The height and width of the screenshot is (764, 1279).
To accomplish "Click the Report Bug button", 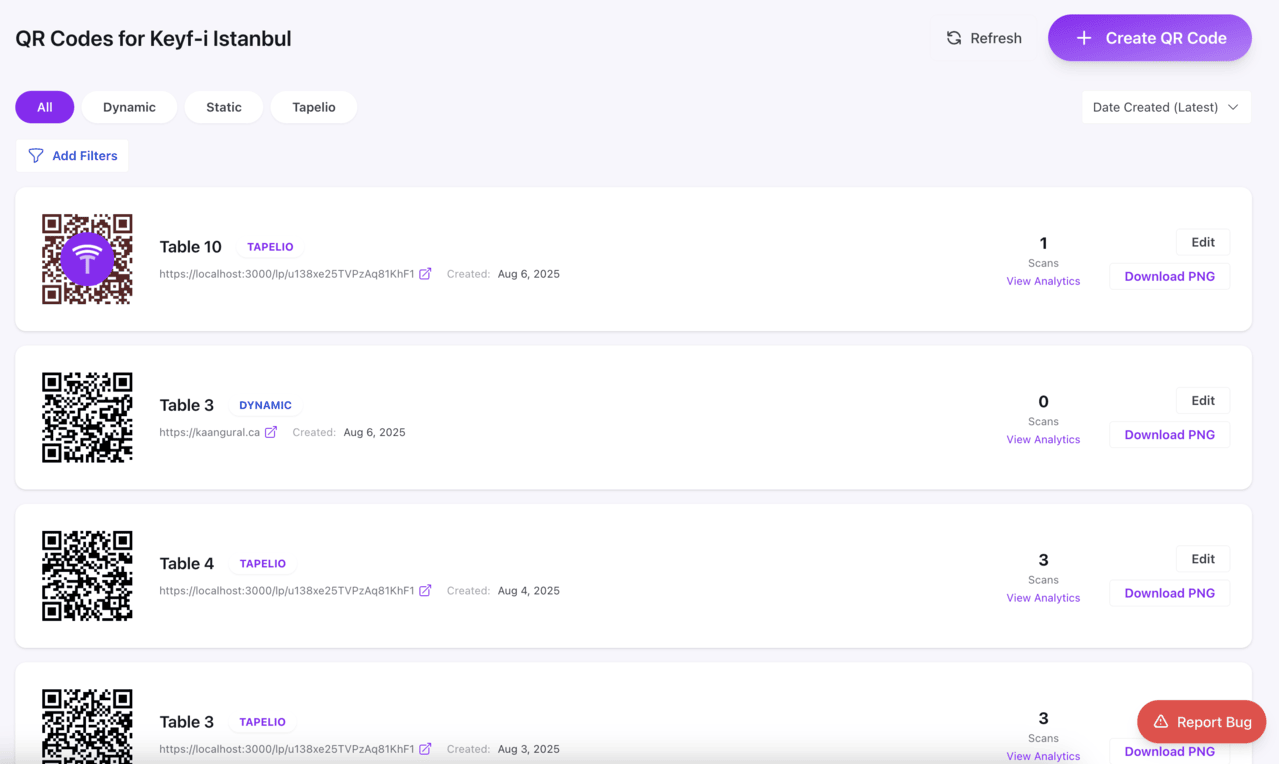I will (x=1201, y=722).
